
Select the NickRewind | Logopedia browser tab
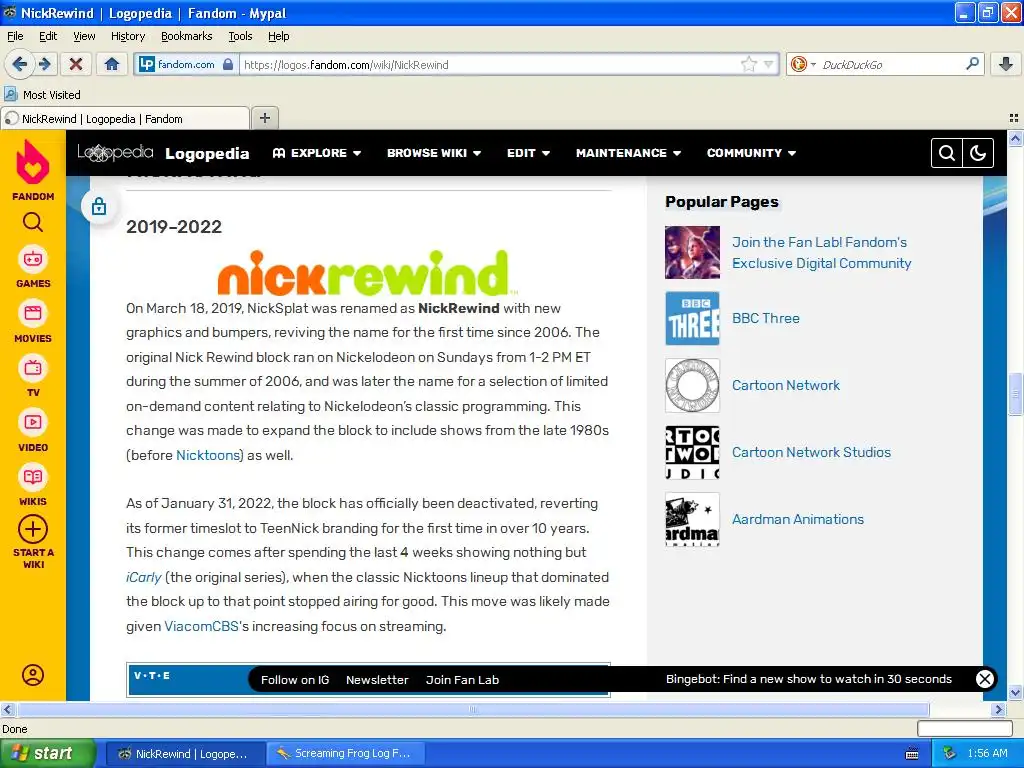point(125,118)
